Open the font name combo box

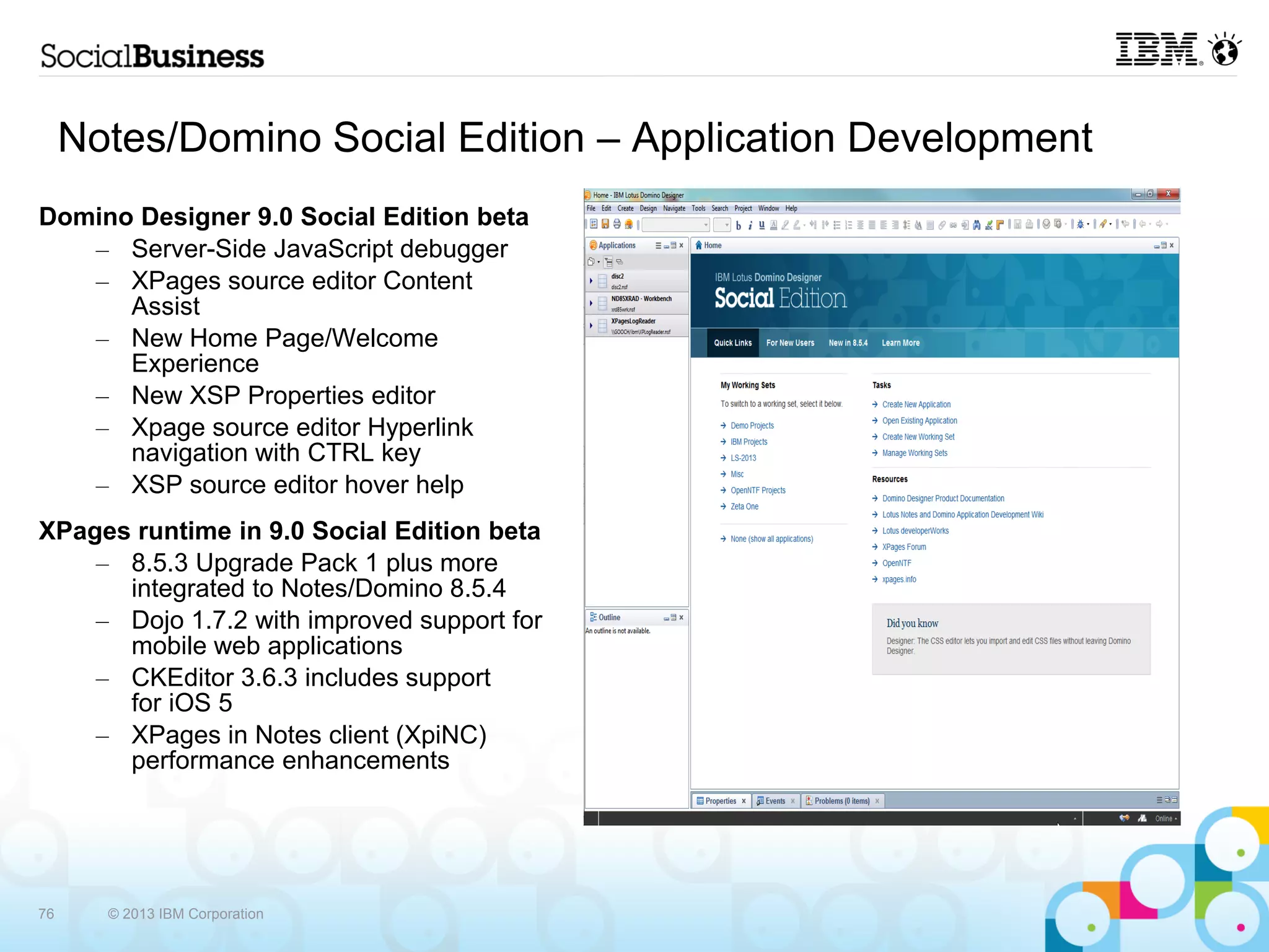(676, 224)
